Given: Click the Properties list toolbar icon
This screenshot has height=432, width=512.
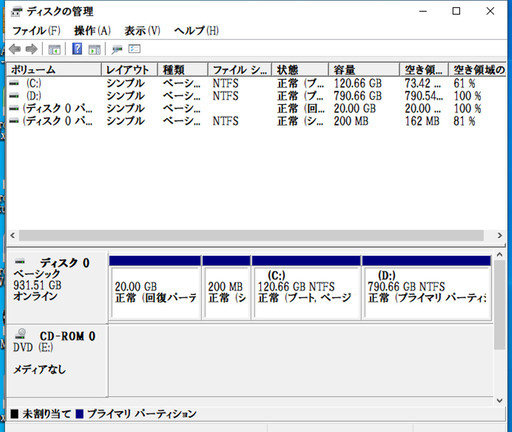Looking at the screenshot, I should [x=134, y=49].
